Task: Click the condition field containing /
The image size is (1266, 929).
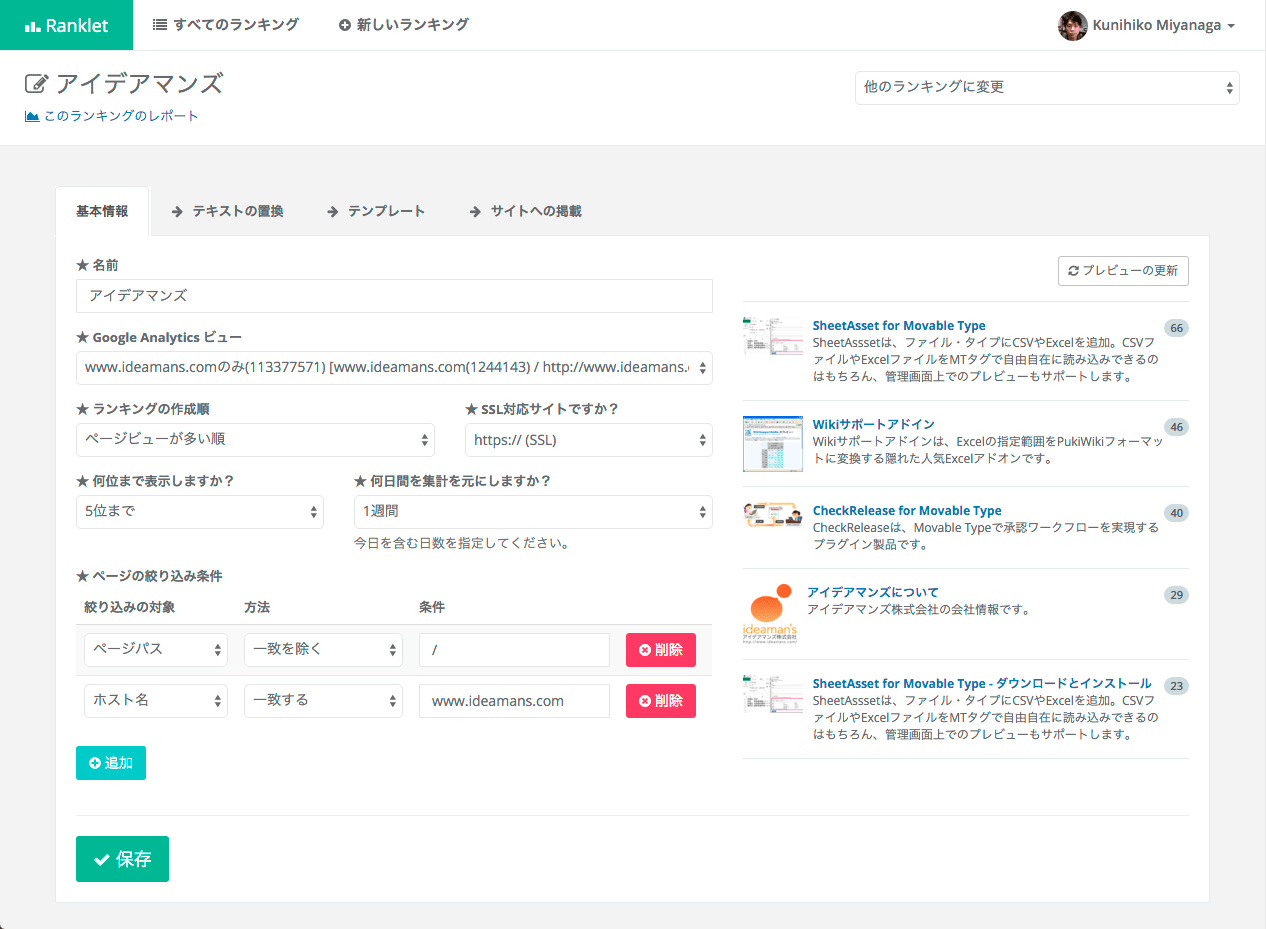Action: [x=514, y=650]
